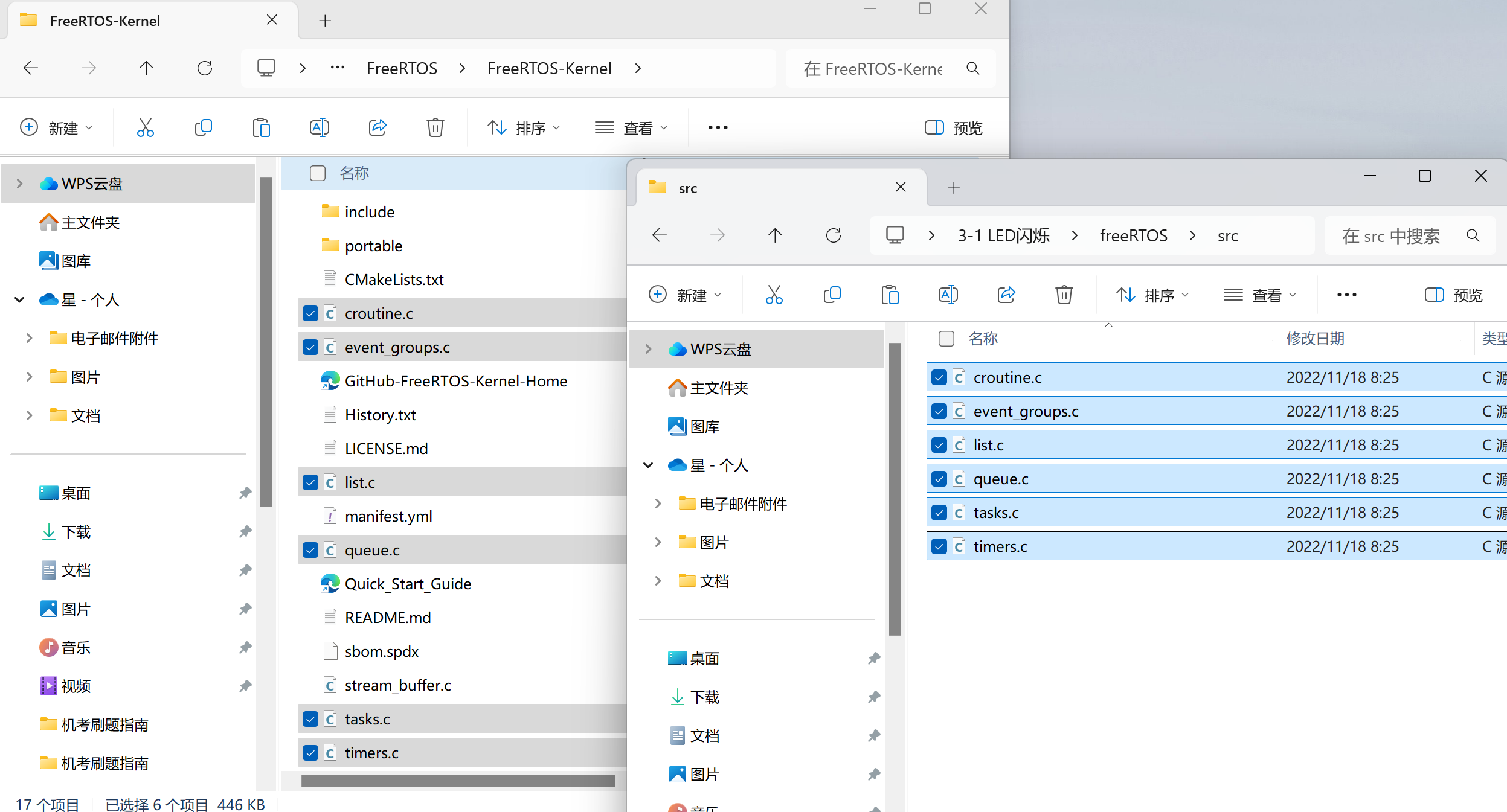Viewport: 1507px width, 812px height.
Task: Click Share icon in src window toolbar
Action: click(1006, 295)
